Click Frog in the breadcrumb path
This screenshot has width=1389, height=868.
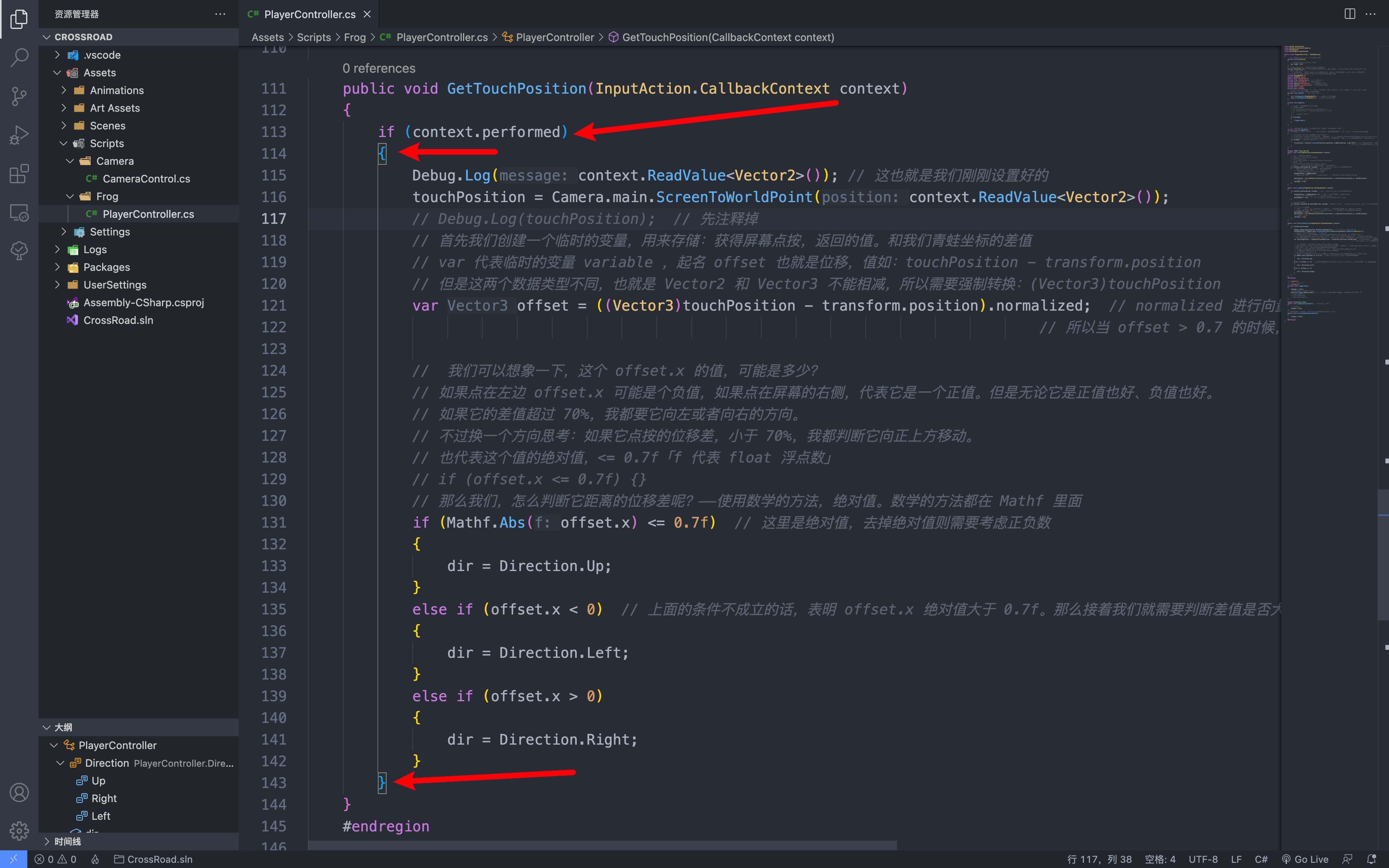pos(354,37)
